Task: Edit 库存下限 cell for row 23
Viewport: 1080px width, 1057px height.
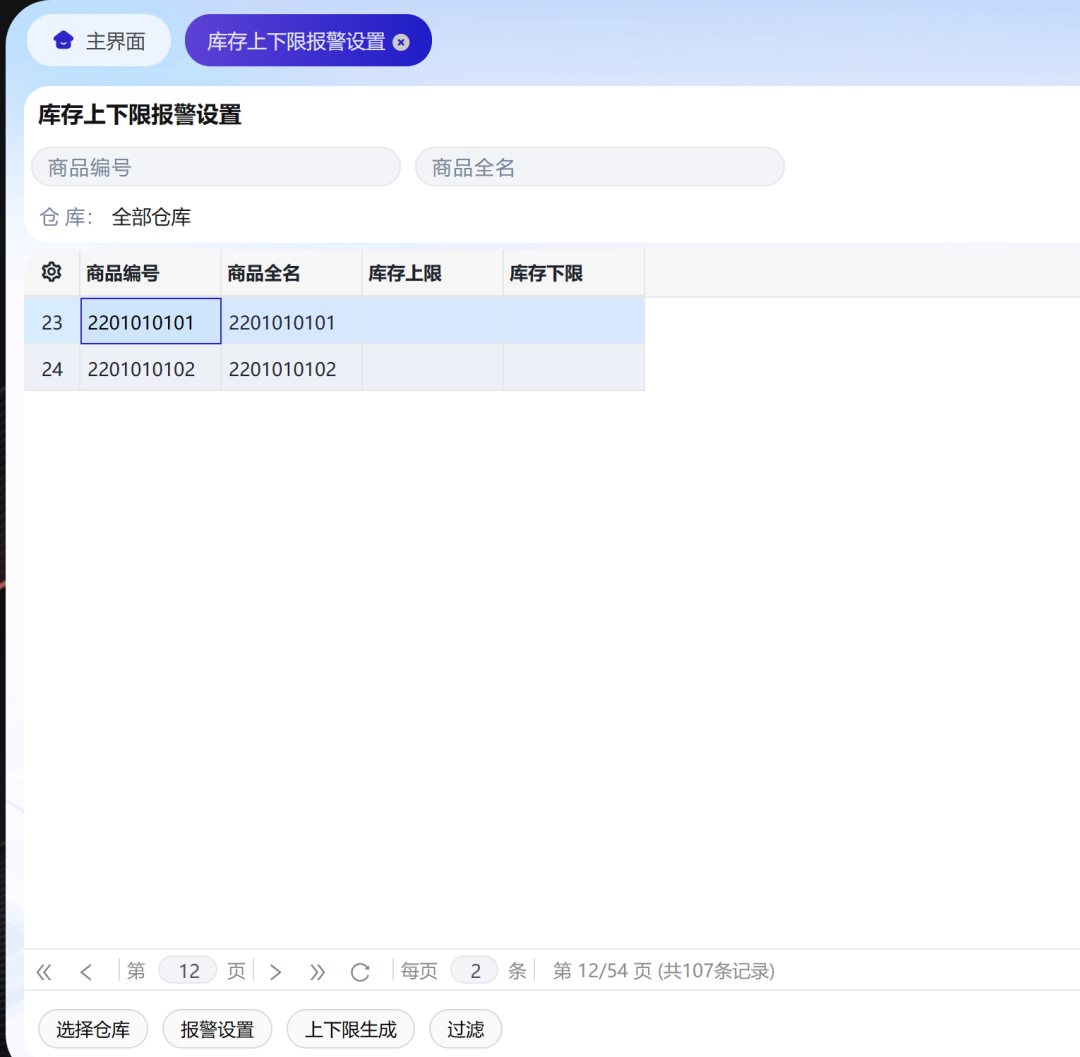Action: click(x=574, y=321)
